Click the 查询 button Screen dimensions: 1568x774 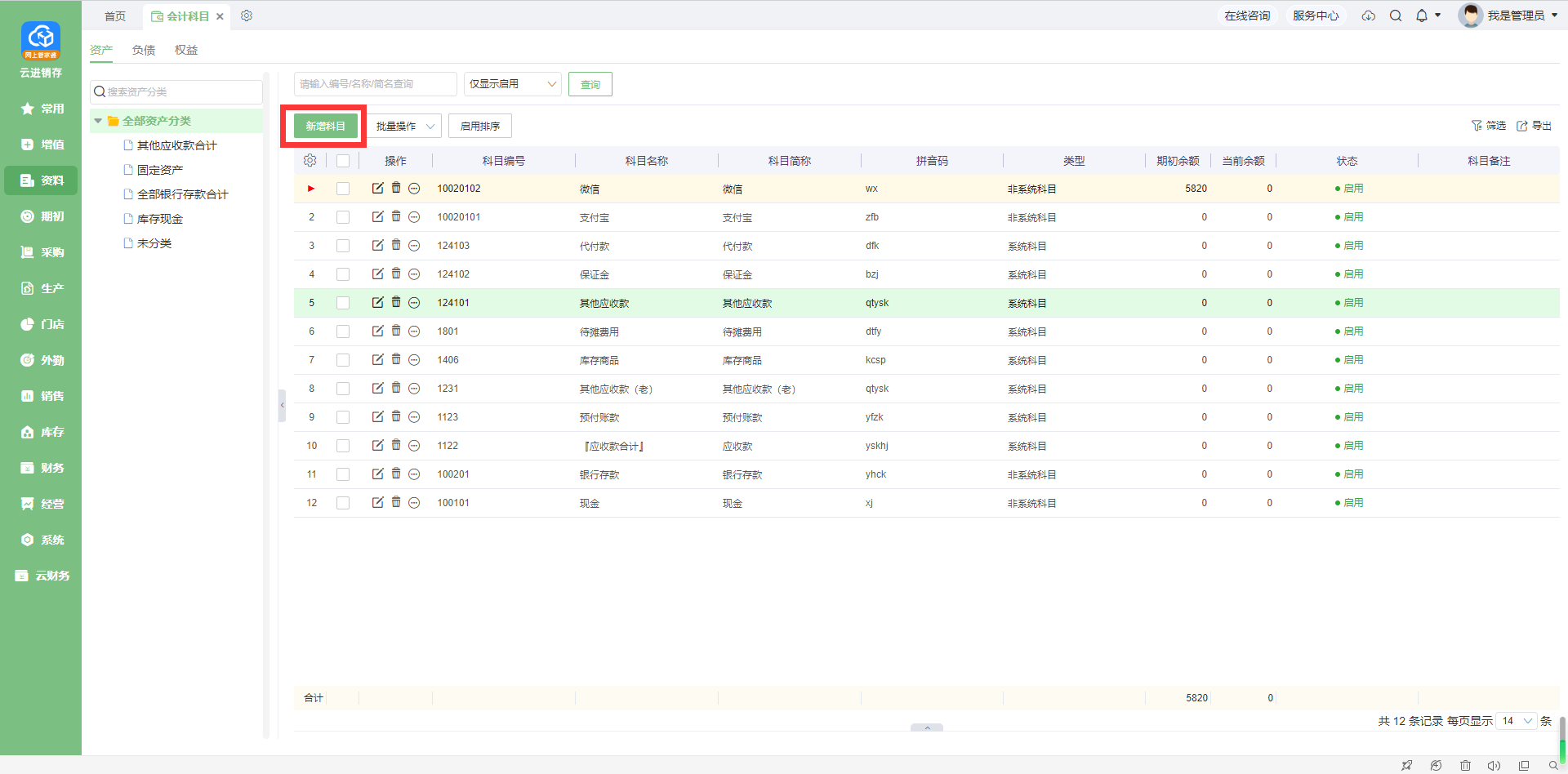coord(590,84)
